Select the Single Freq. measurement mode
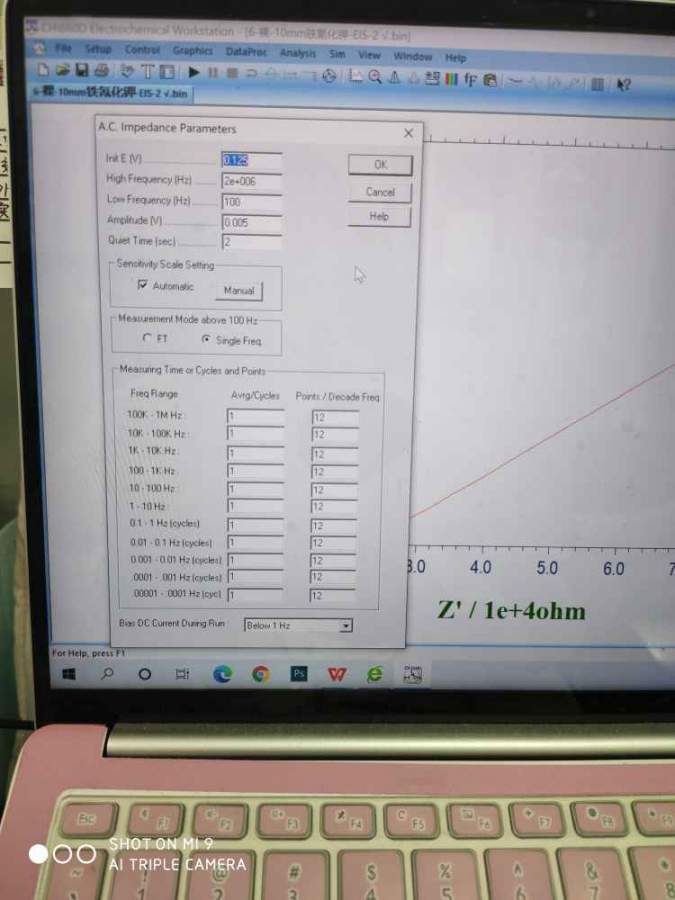675x900 pixels. [x=207, y=340]
